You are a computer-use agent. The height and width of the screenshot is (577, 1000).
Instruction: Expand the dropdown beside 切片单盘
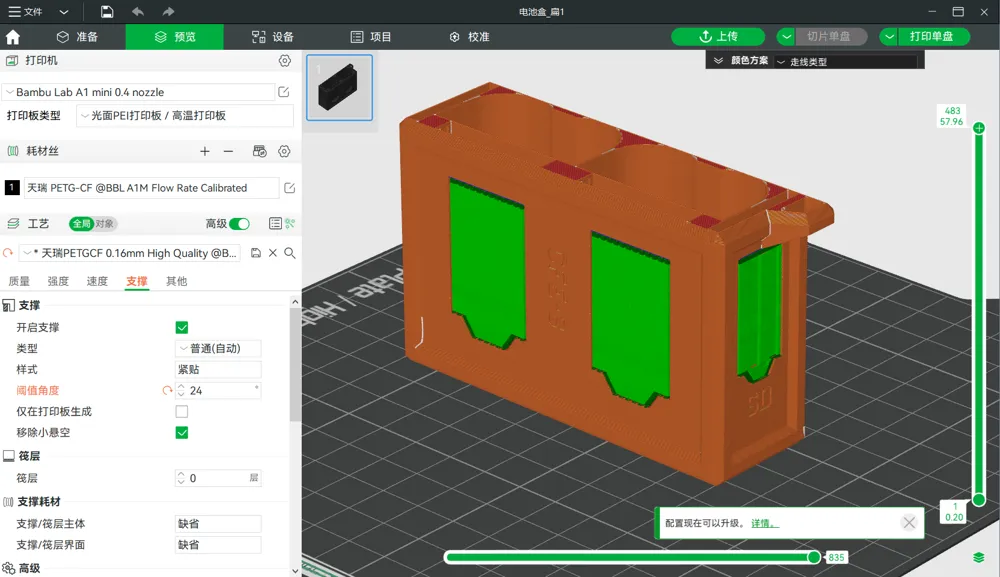point(786,36)
